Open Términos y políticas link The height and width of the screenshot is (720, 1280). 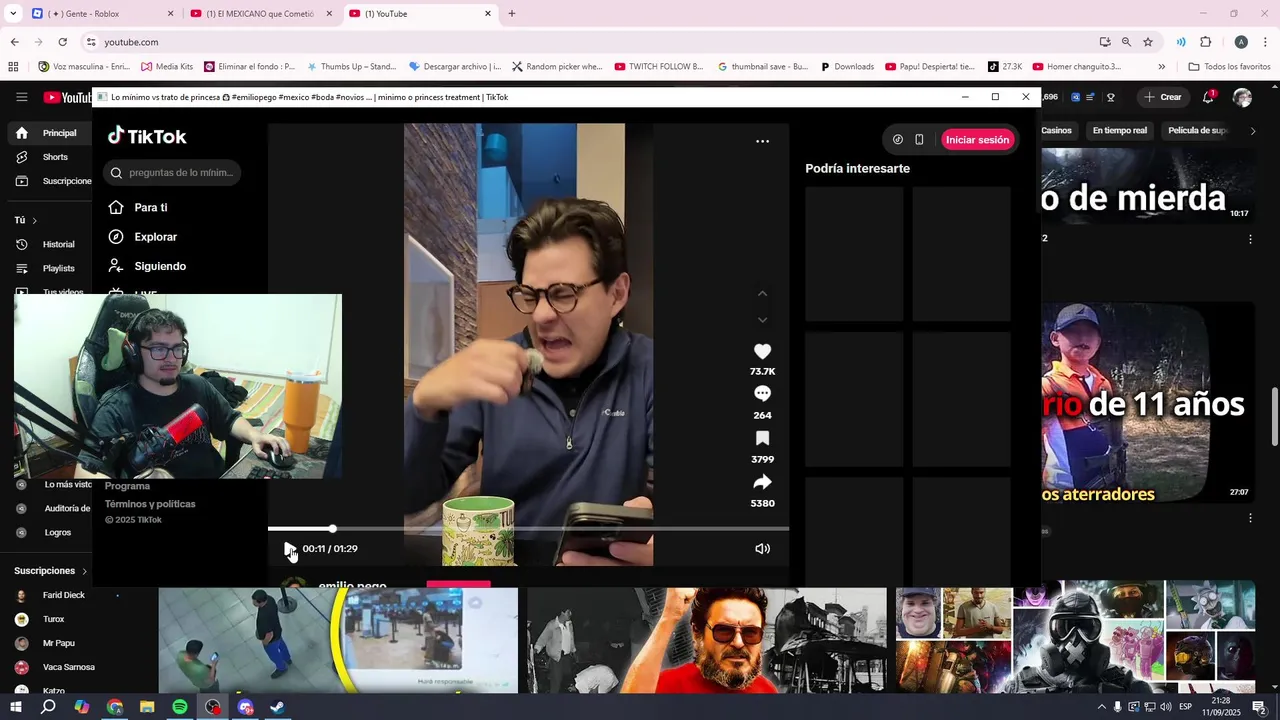pos(150,504)
